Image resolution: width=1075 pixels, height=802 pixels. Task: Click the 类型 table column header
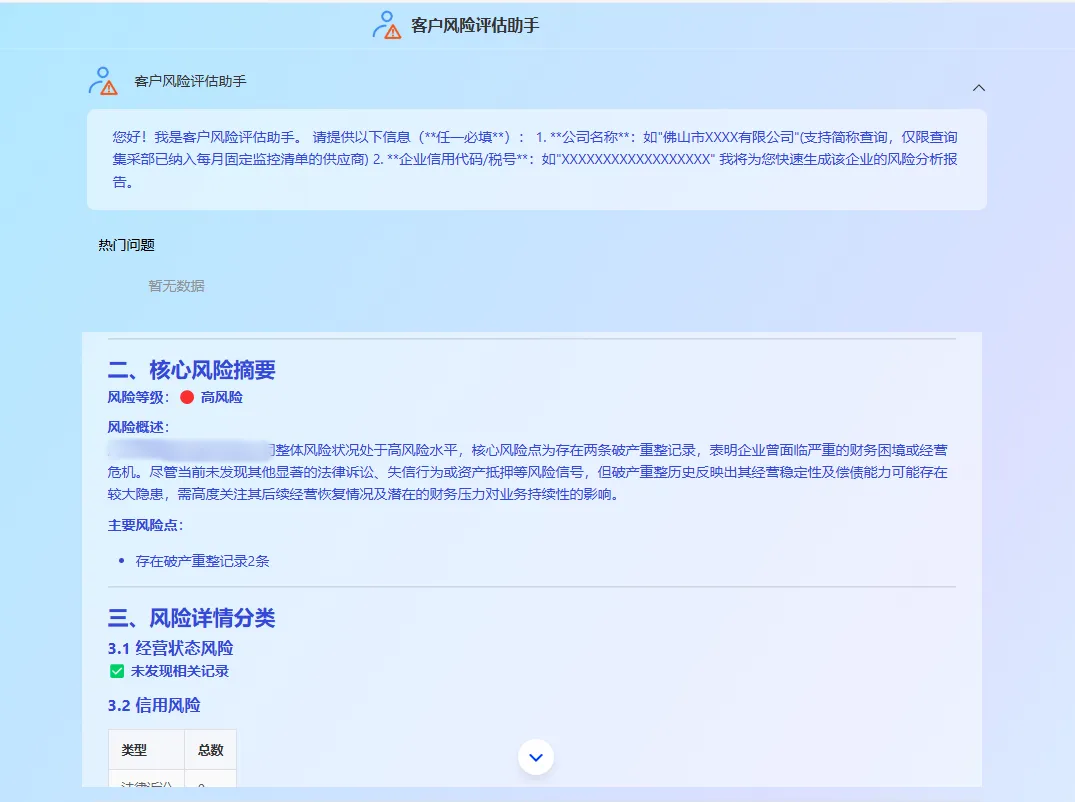coord(146,750)
